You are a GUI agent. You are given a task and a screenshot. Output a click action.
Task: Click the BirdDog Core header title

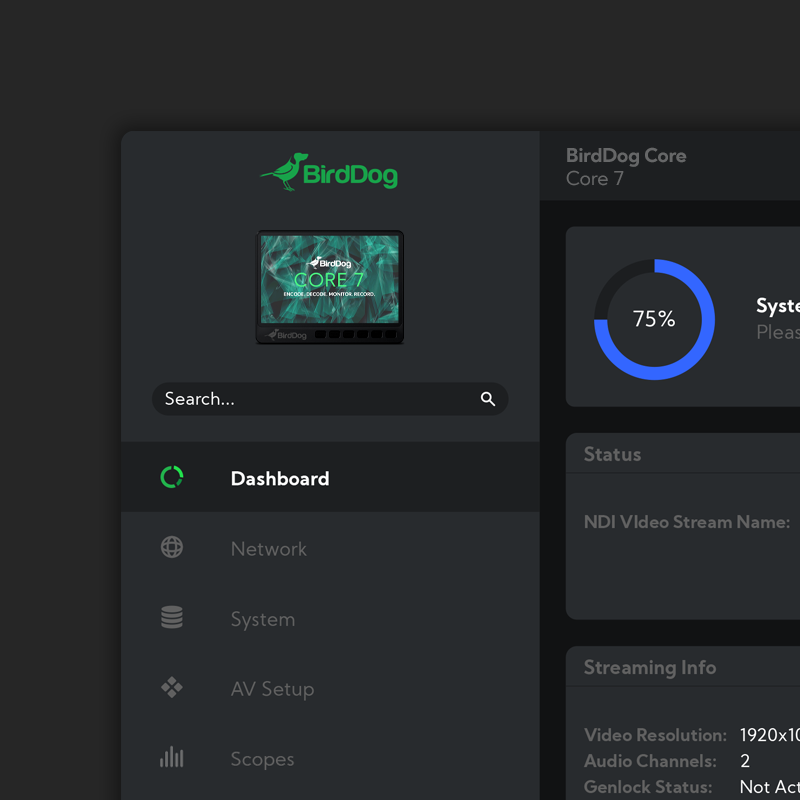(626, 156)
